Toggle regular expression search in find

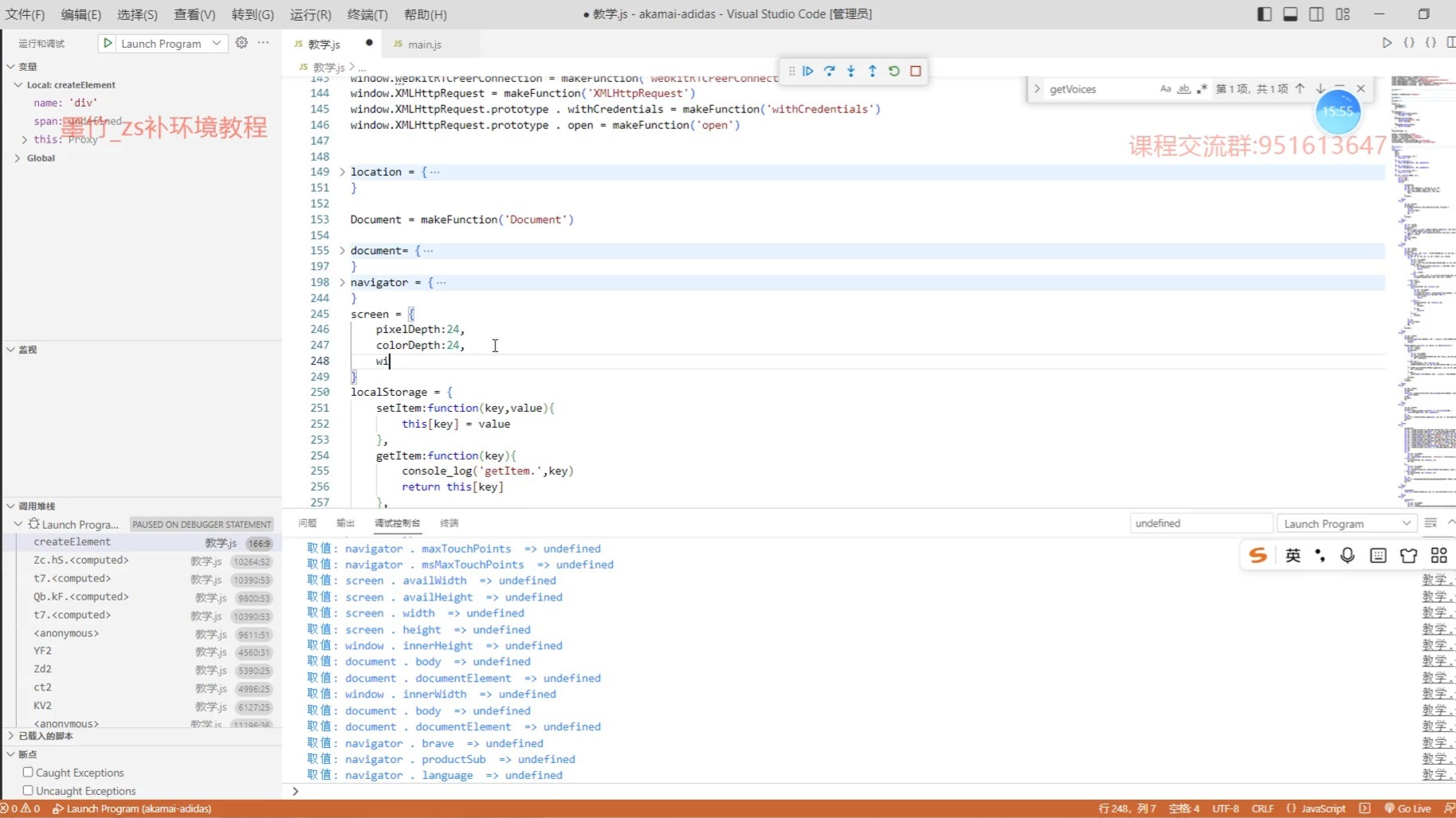point(1202,88)
